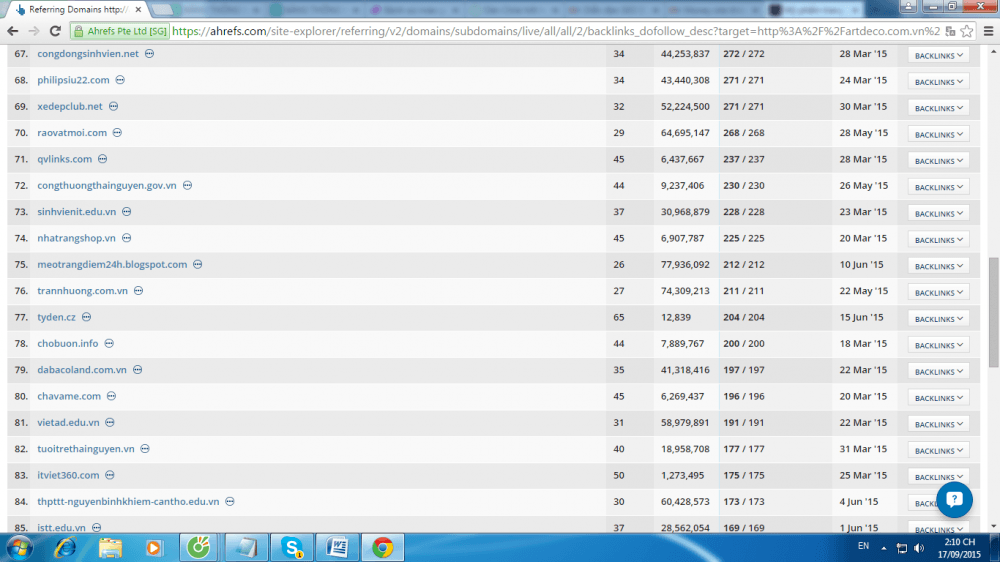Expand details icon next to meotrangdiem24h.blogspot.com
Image resolution: width=1000 pixels, height=562 pixels.
(198, 264)
